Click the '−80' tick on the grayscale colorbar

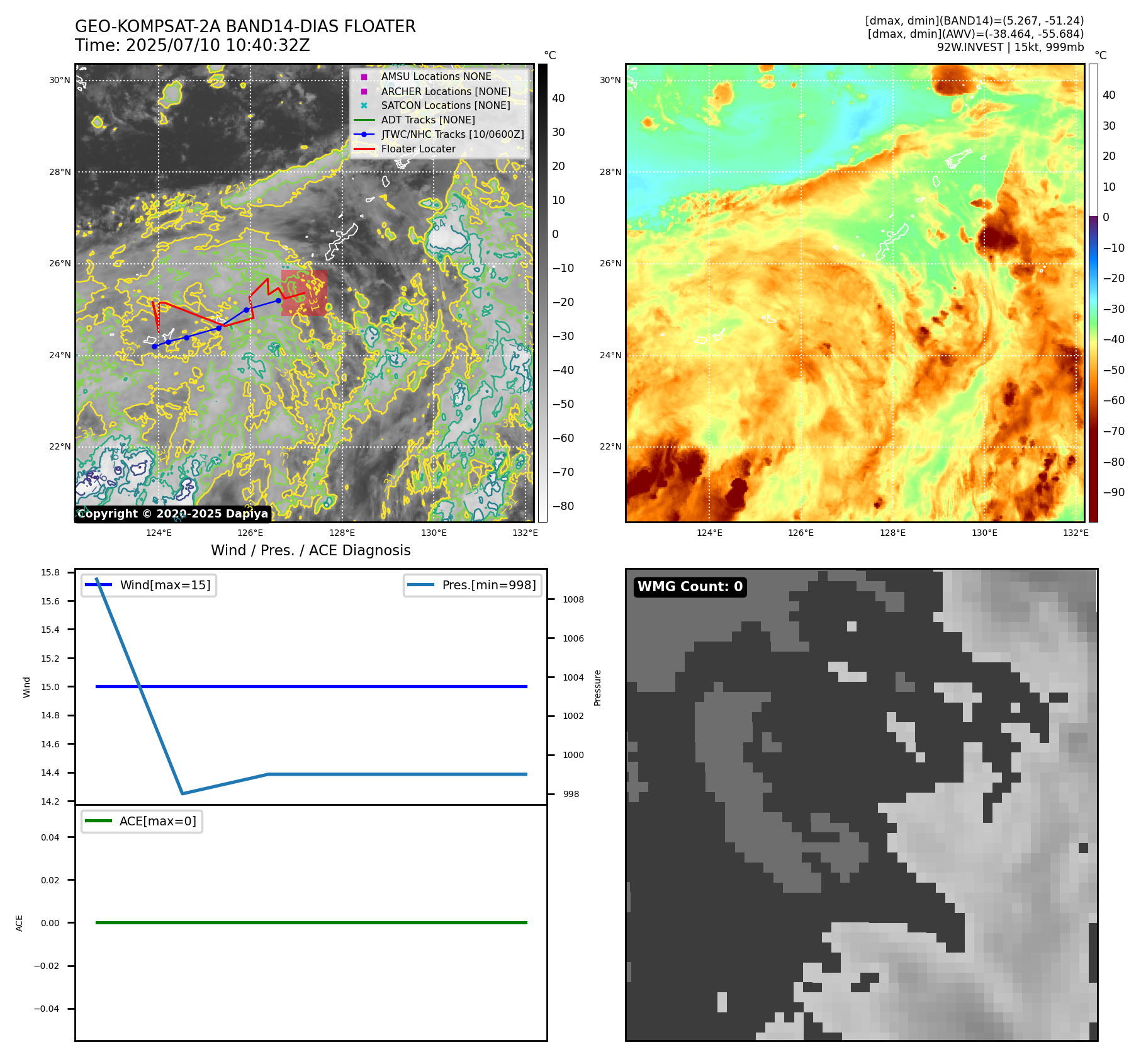(x=563, y=506)
